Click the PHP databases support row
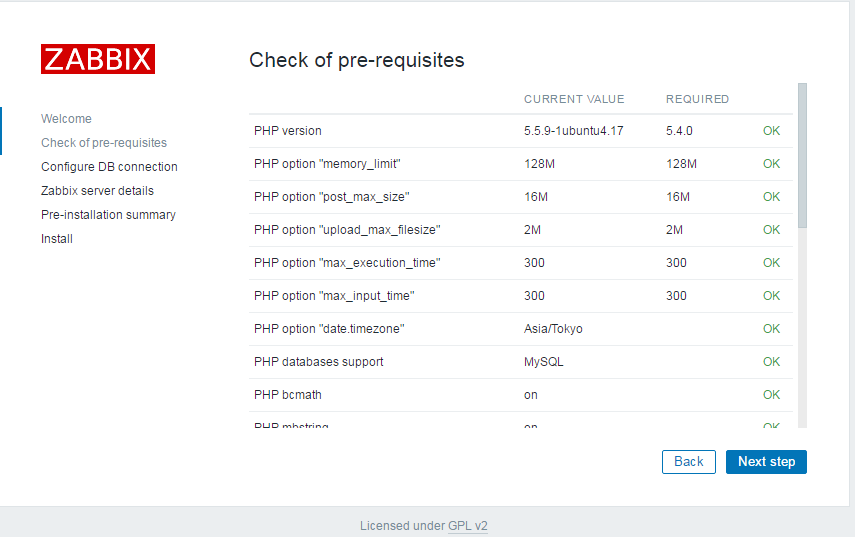 521,362
